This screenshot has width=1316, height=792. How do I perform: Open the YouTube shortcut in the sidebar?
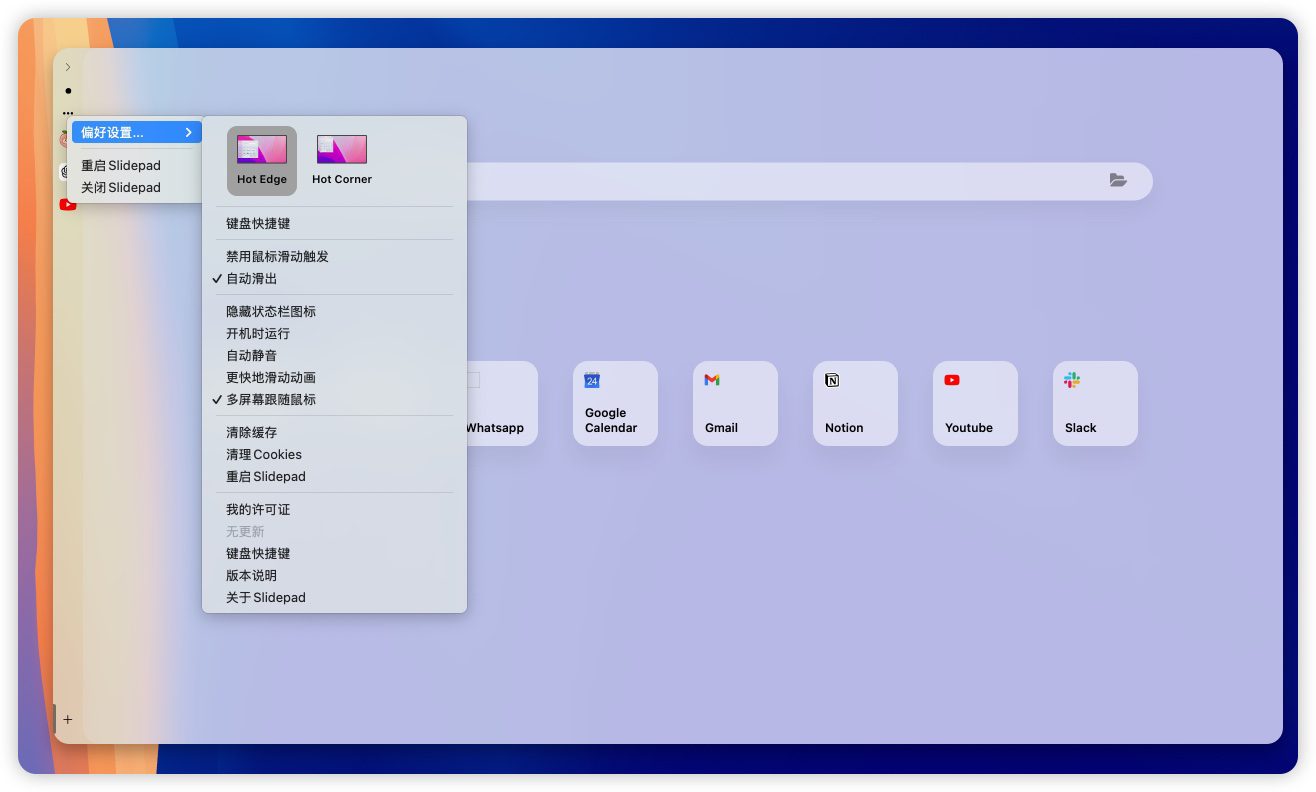(68, 205)
